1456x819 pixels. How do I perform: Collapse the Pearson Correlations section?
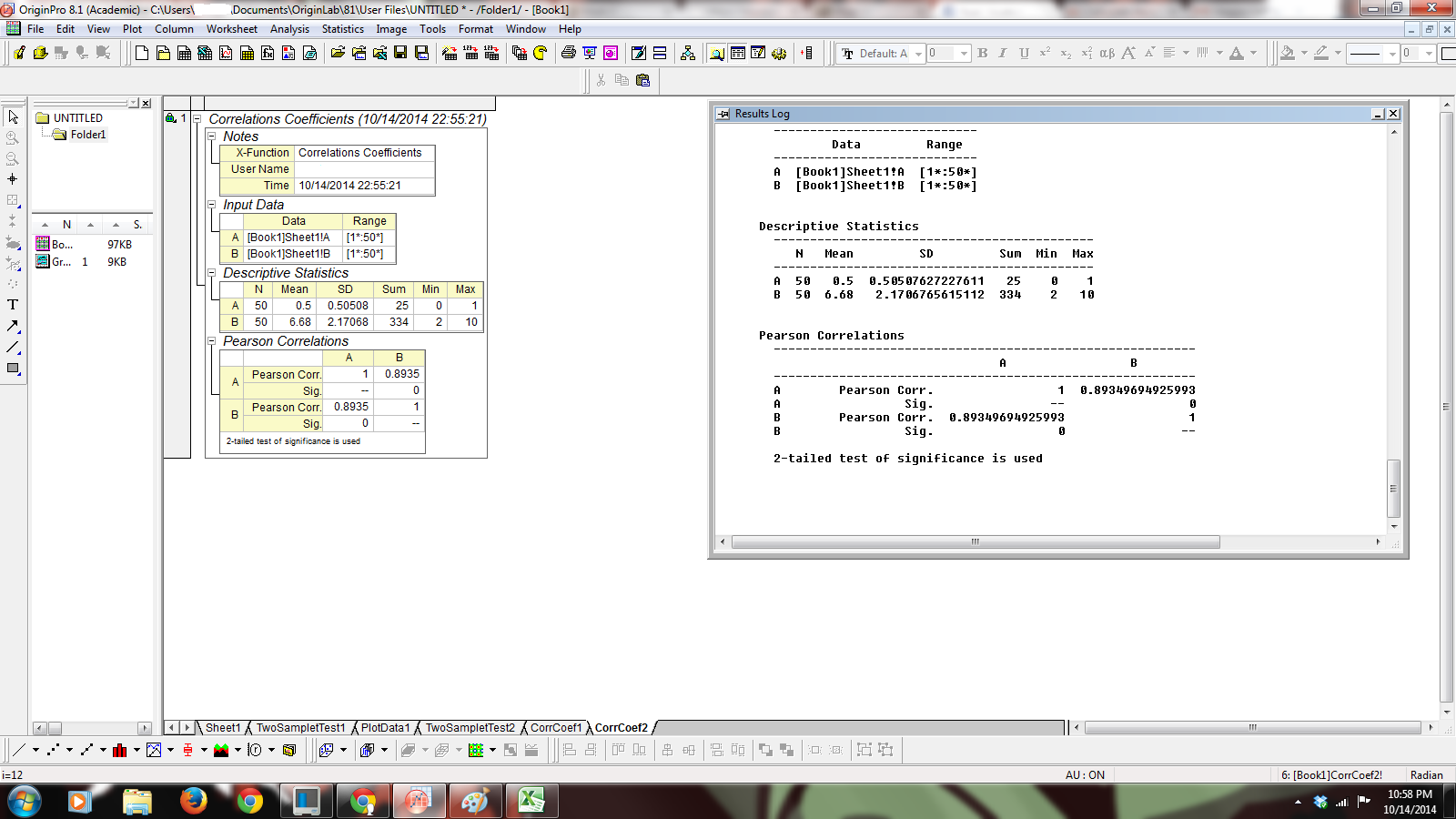click(x=212, y=341)
